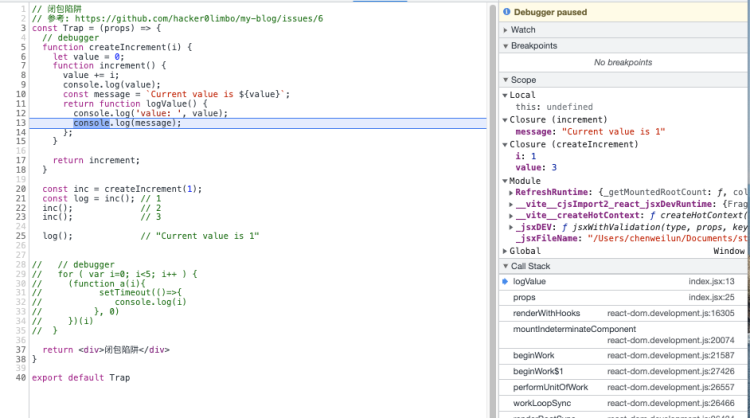This screenshot has height=418, width=750.
Task: Click line number 25 in the gutter
Action: (x=21, y=236)
